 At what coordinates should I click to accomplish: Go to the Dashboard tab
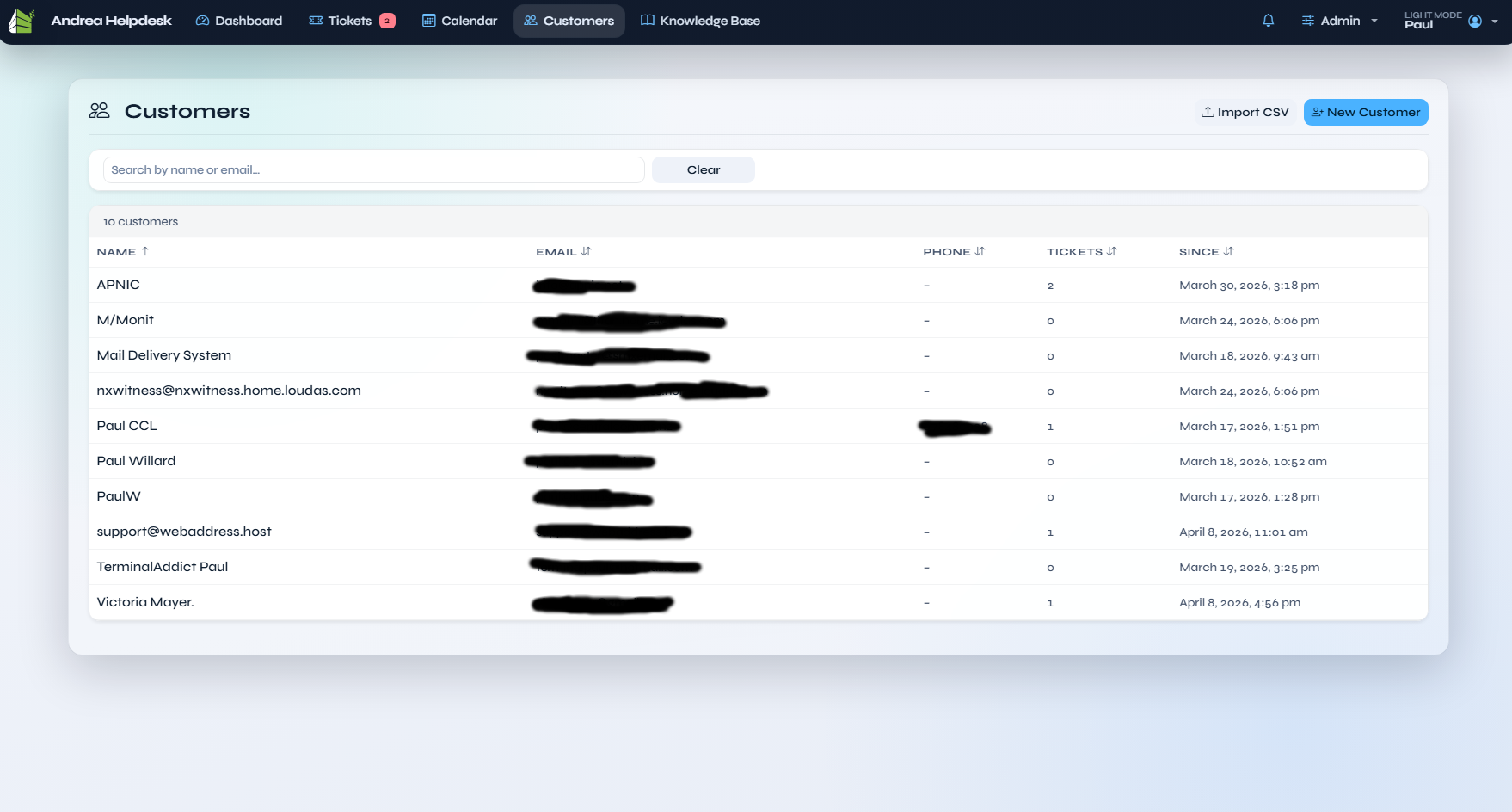click(239, 21)
